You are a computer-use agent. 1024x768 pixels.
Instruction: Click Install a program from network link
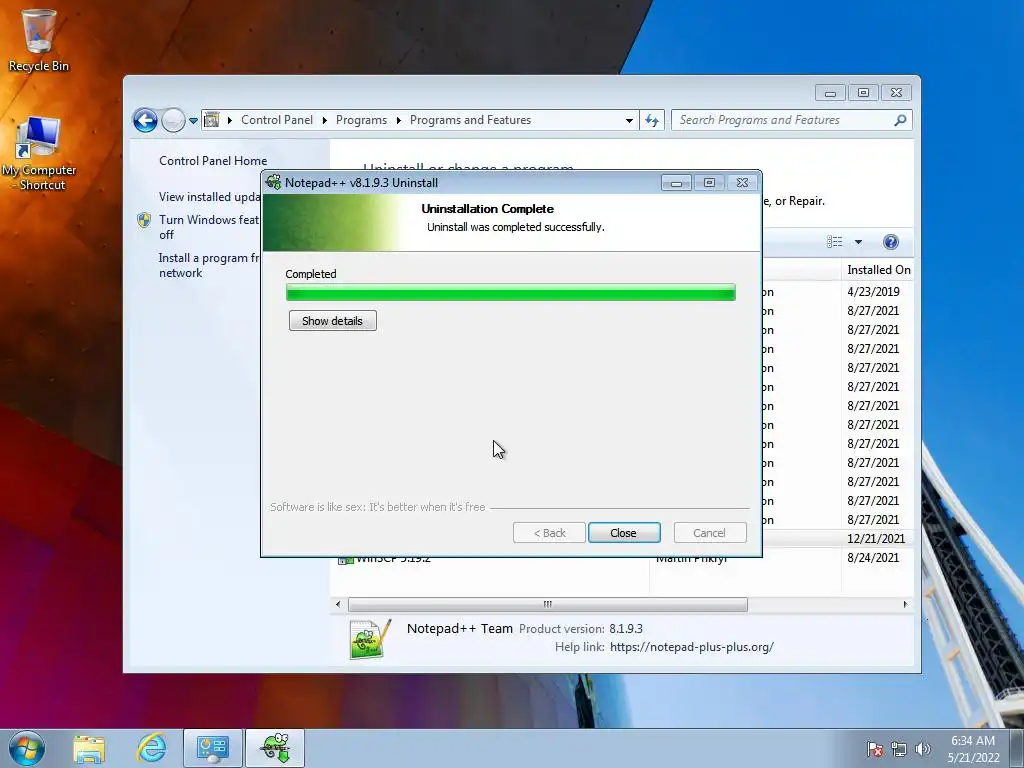click(209, 265)
